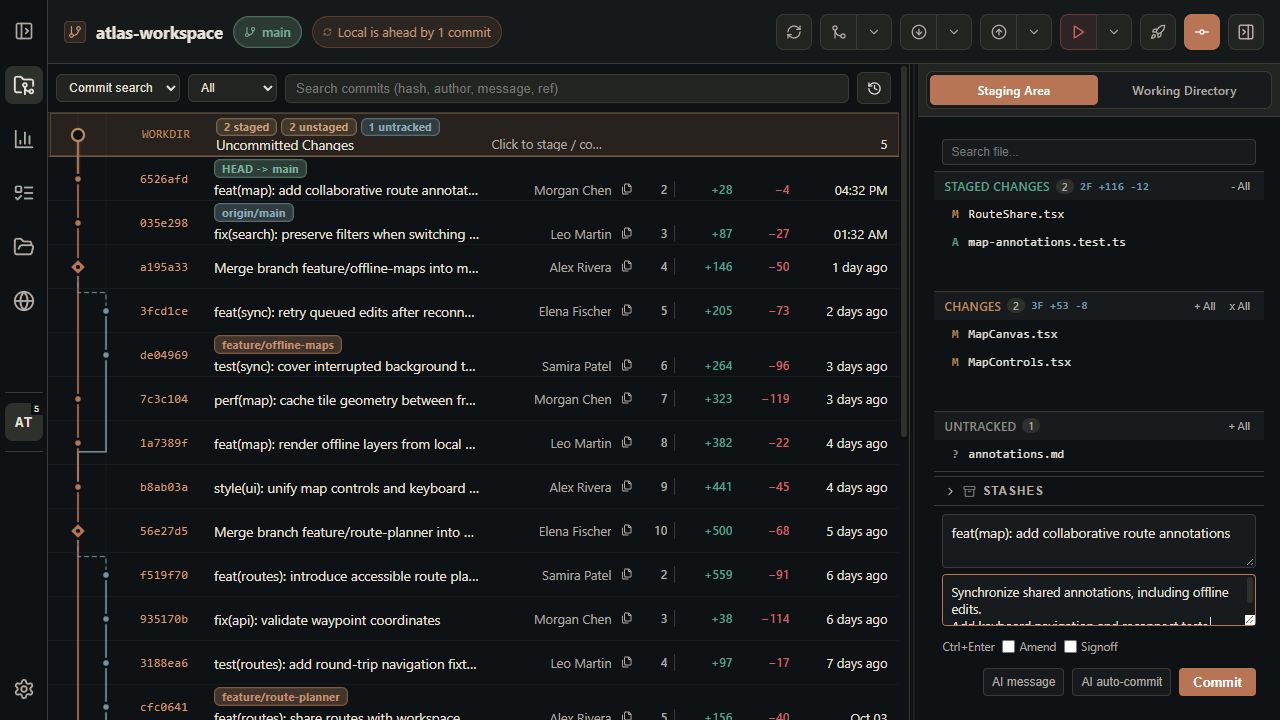Open the Commit search dropdown

pos(118,88)
